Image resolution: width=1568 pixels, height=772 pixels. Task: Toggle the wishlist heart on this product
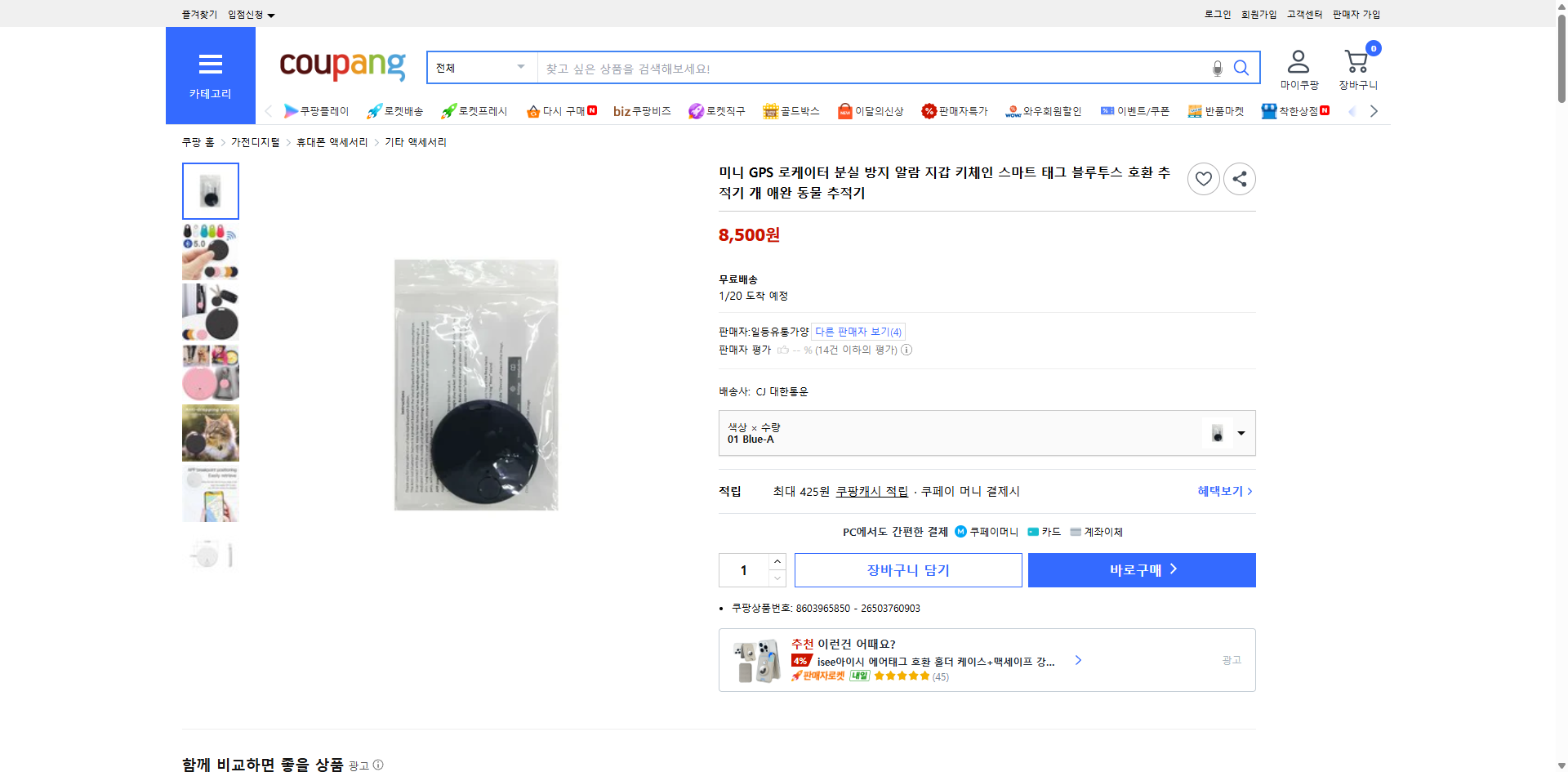[x=1203, y=178]
